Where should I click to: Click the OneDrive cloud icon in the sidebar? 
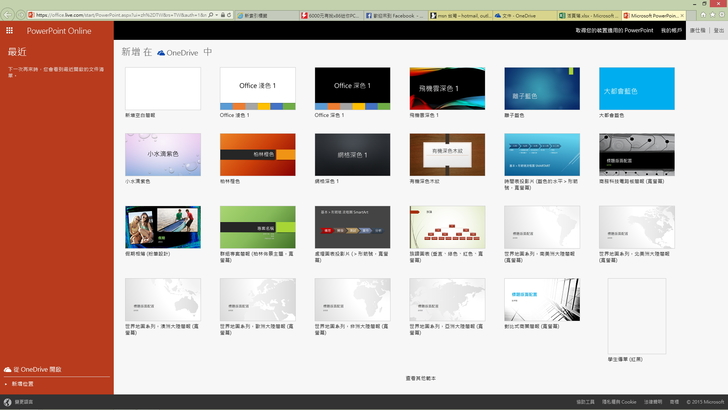(8, 369)
